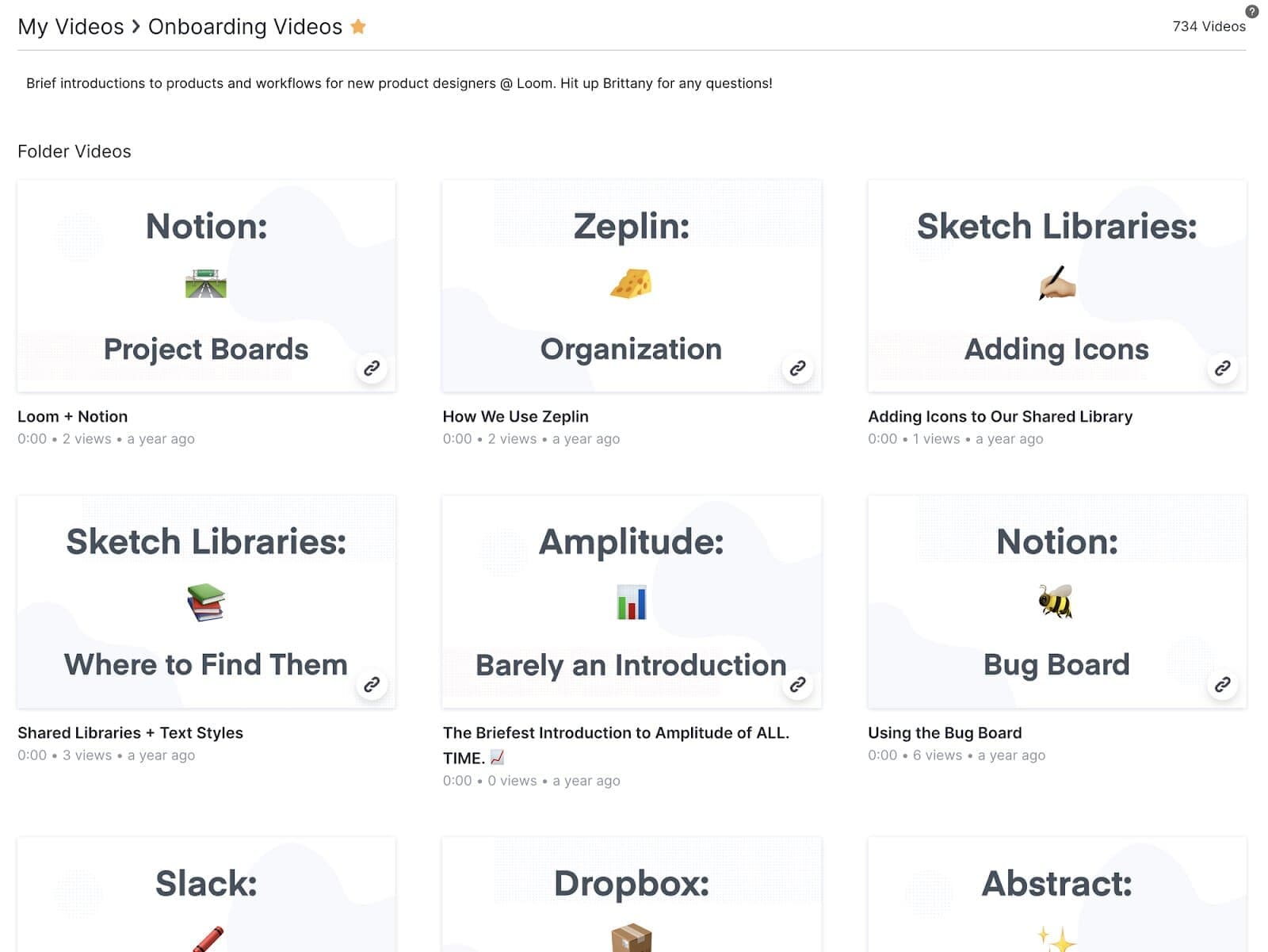Copy link for Amplitude Barely an Introduction video

(x=797, y=684)
